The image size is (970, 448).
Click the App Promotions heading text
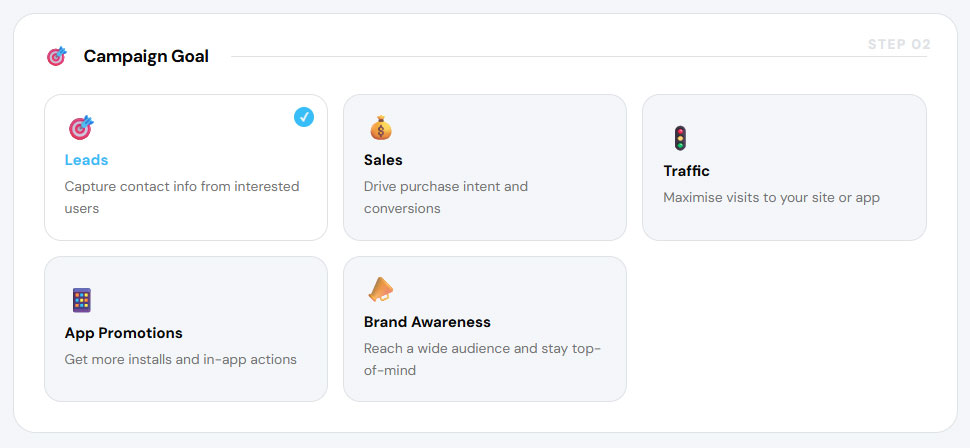123,333
